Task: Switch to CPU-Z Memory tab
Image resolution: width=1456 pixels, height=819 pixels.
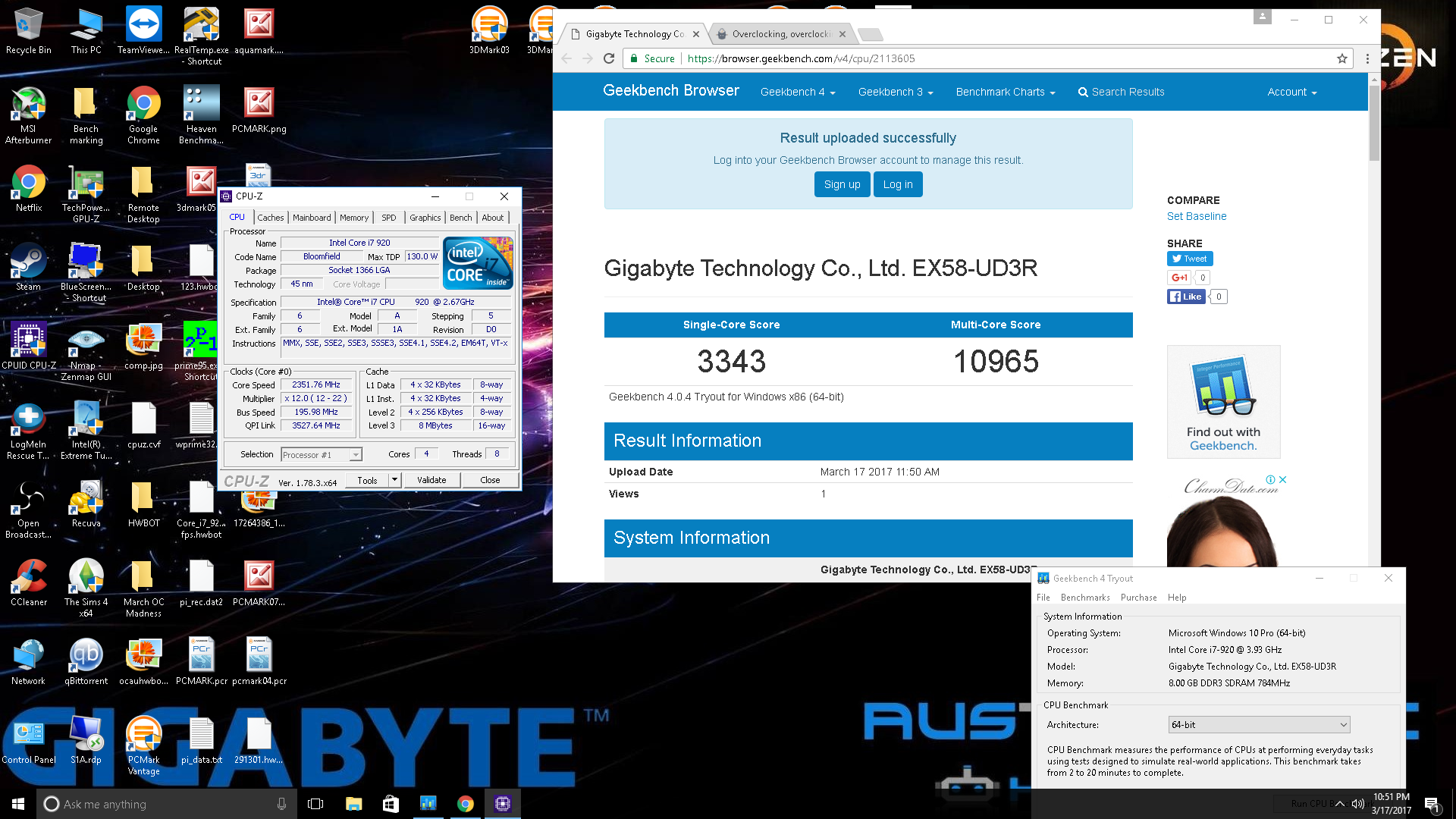Action: coord(354,218)
